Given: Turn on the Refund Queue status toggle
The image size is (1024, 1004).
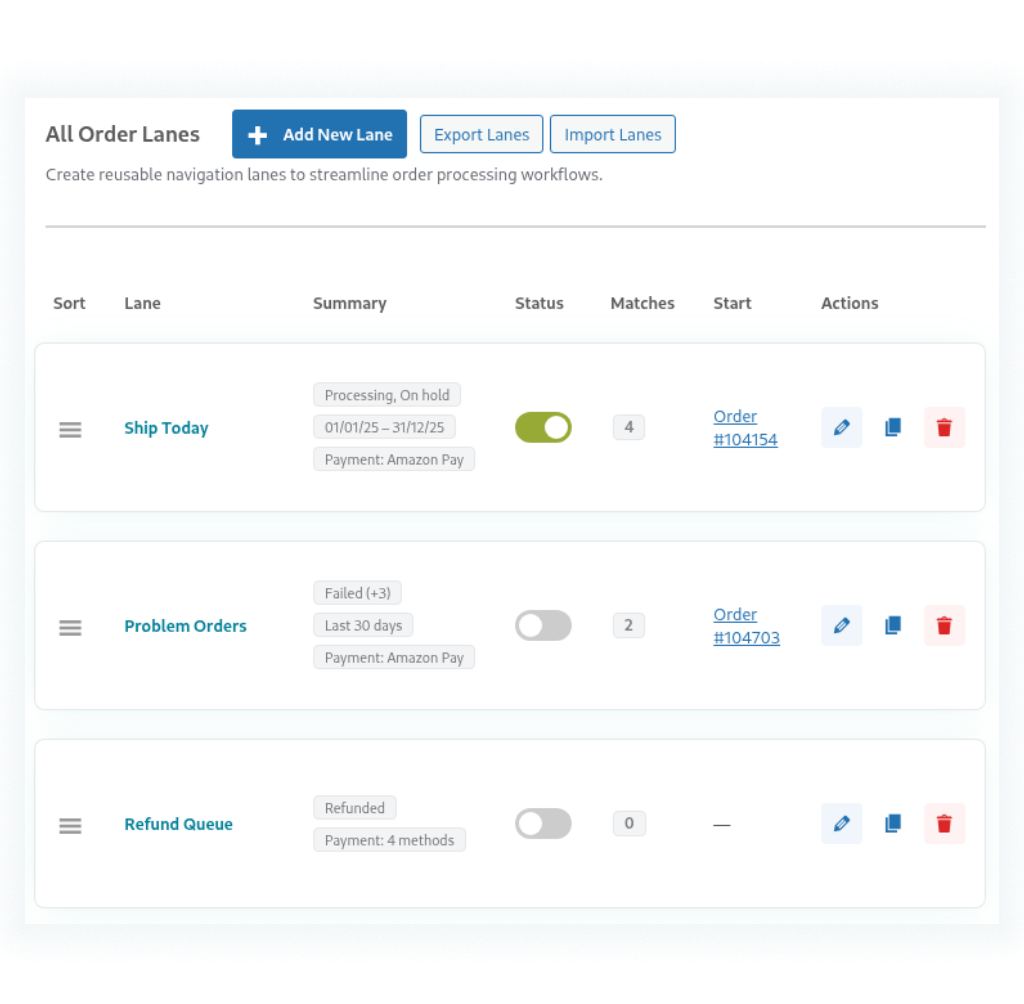Looking at the screenshot, I should [x=543, y=823].
